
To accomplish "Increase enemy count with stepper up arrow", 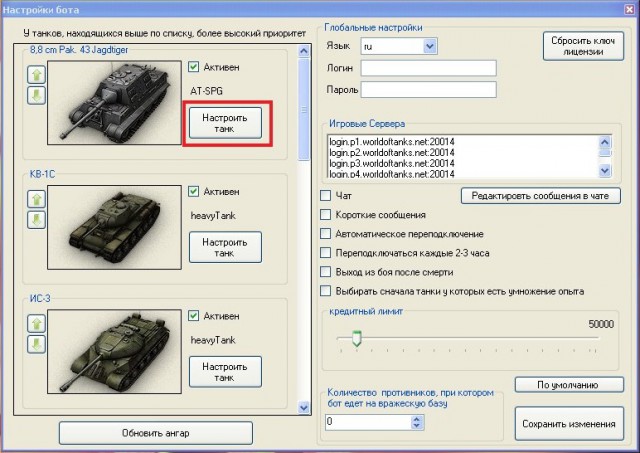I will 417,418.
